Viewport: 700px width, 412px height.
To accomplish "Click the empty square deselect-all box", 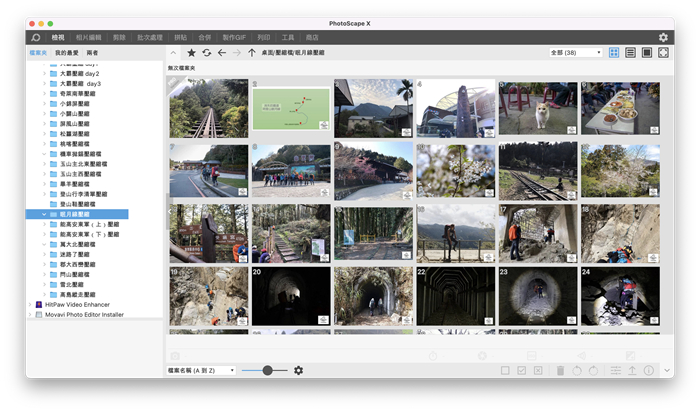I will [x=505, y=371].
